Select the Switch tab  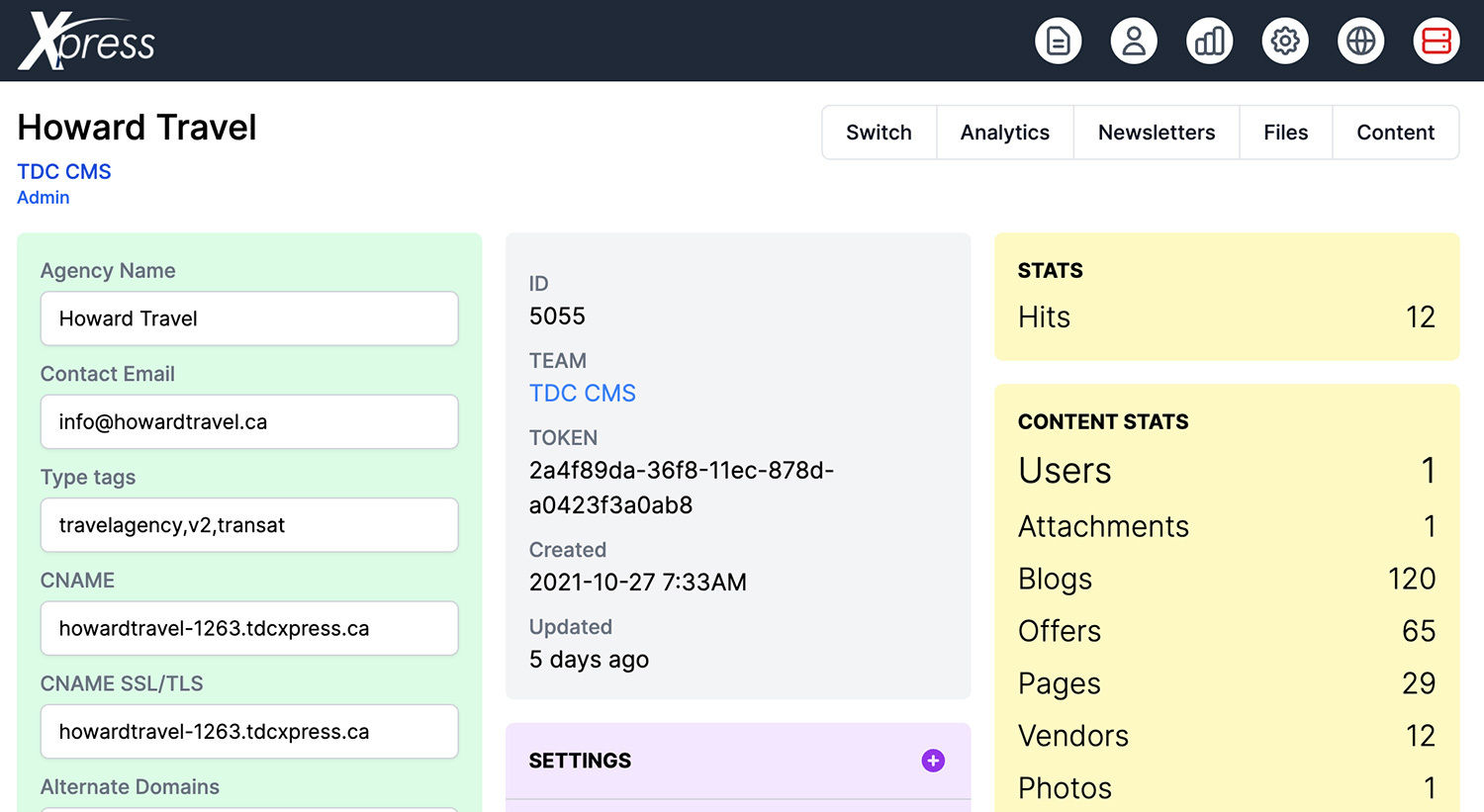[x=879, y=133]
